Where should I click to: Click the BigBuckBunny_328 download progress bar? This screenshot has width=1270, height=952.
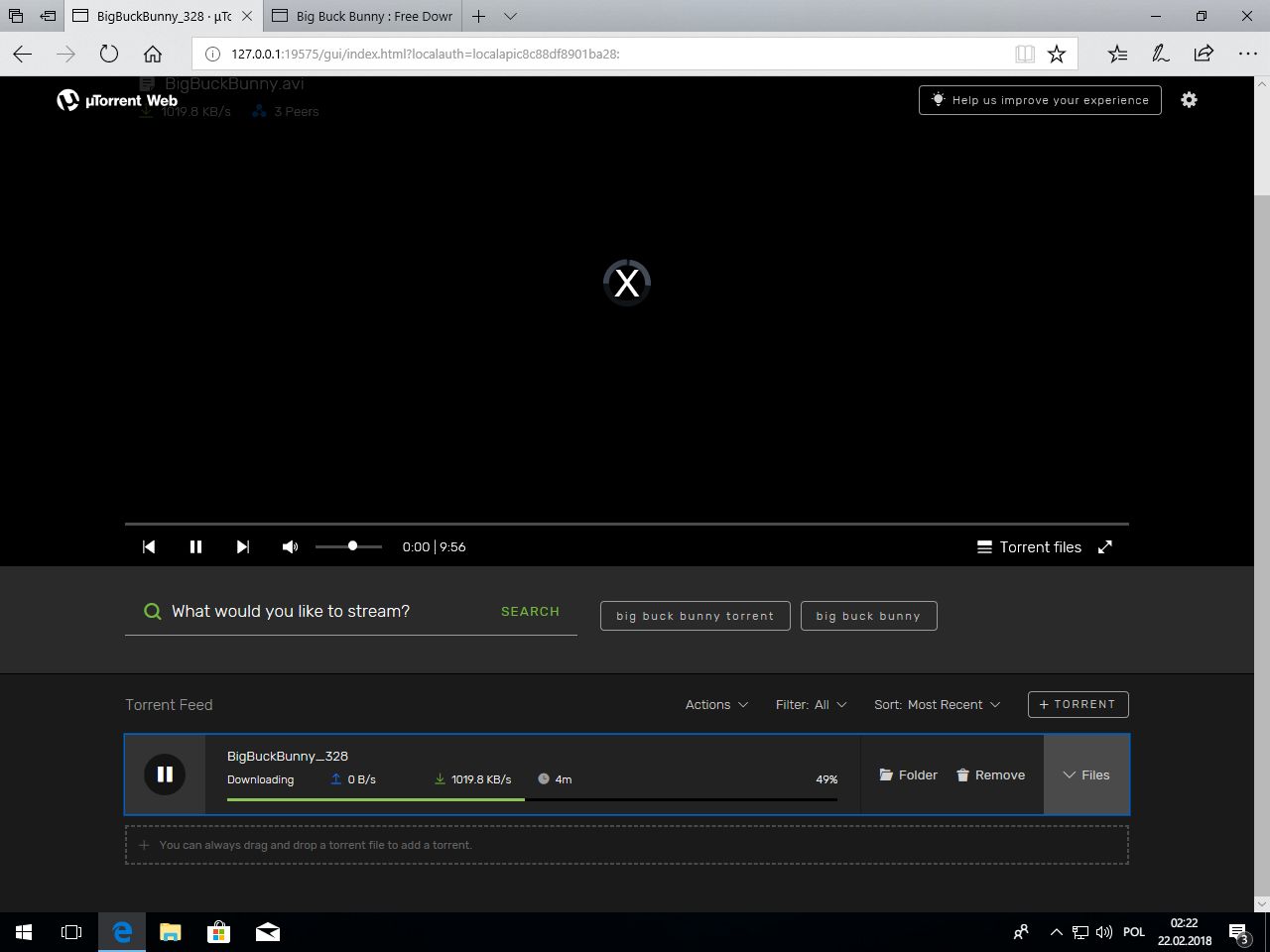point(532,799)
